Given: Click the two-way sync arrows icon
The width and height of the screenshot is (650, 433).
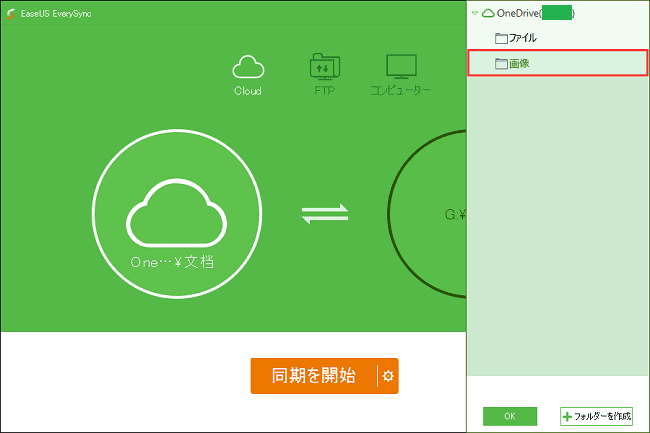Looking at the screenshot, I should pos(325,214).
